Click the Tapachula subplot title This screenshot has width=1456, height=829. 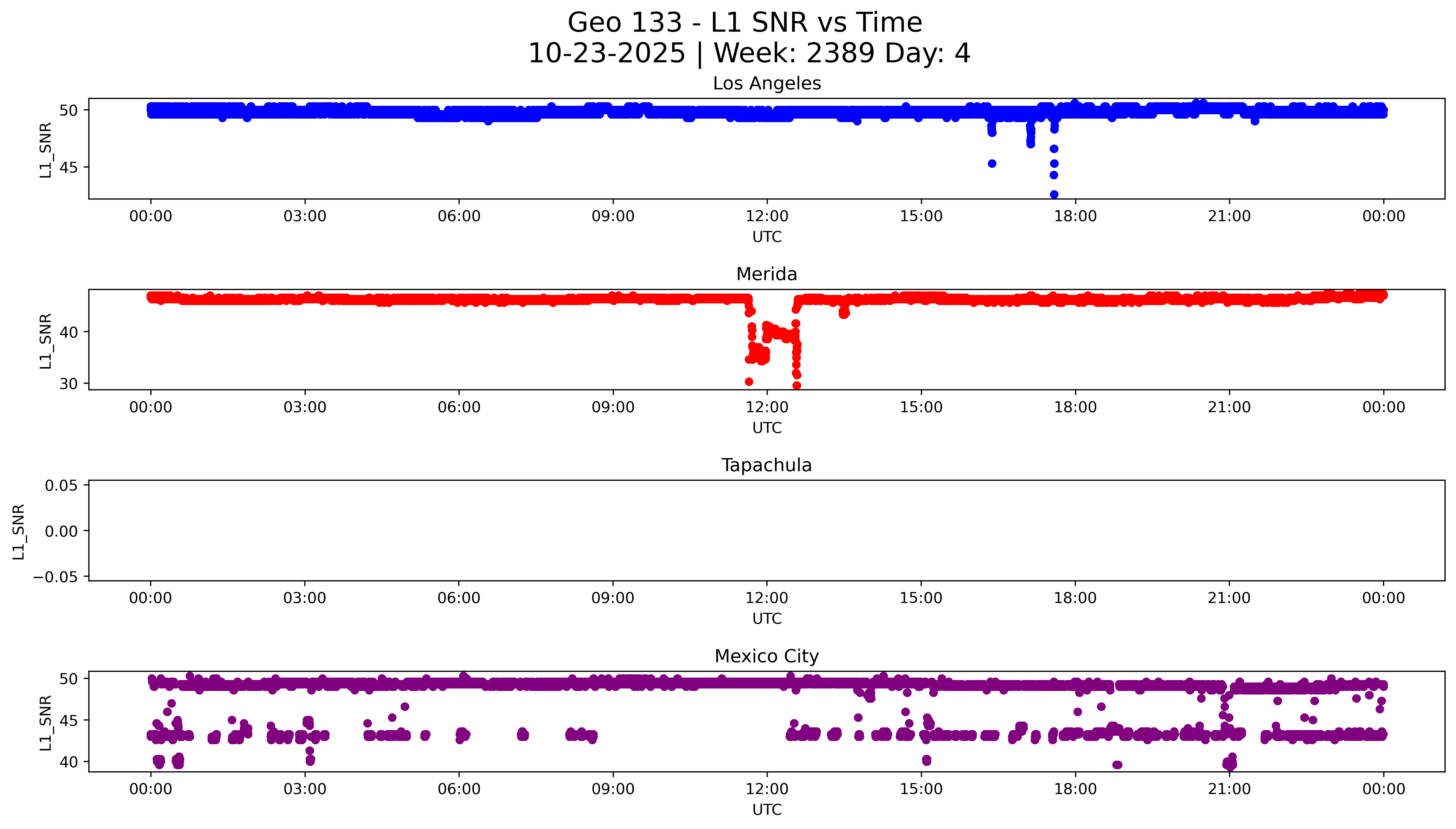(x=766, y=465)
